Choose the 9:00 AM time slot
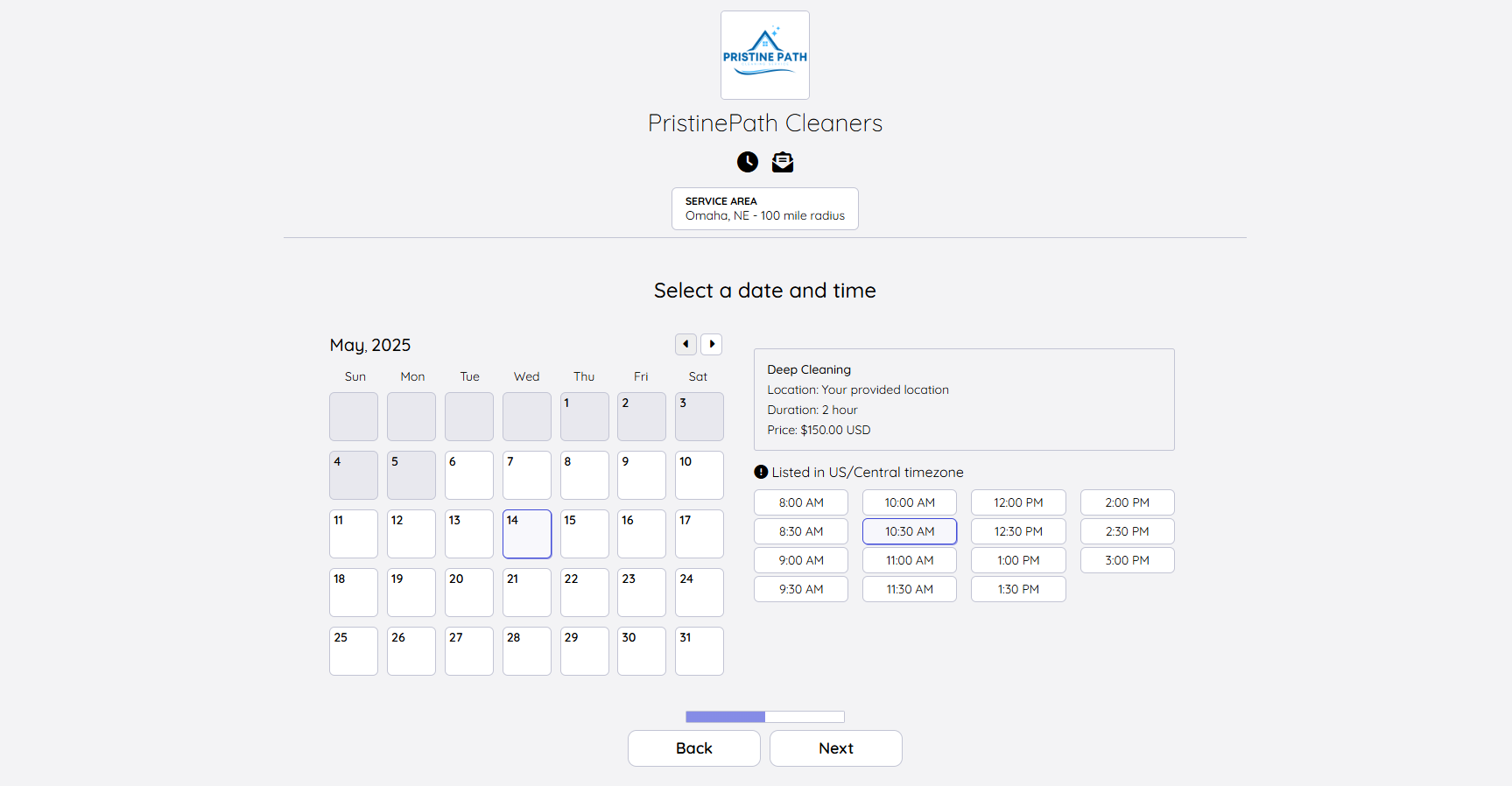Image resolution: width=1512 pixels, height=786 pixels. point(801,560)
